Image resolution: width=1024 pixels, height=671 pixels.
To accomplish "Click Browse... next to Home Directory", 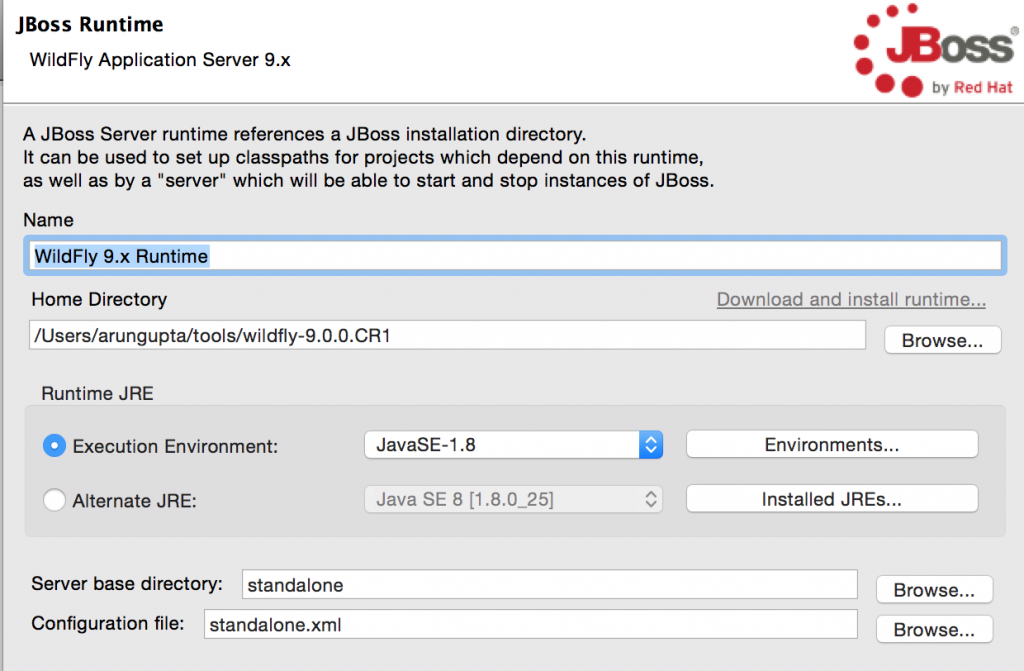I will [942, 340].
